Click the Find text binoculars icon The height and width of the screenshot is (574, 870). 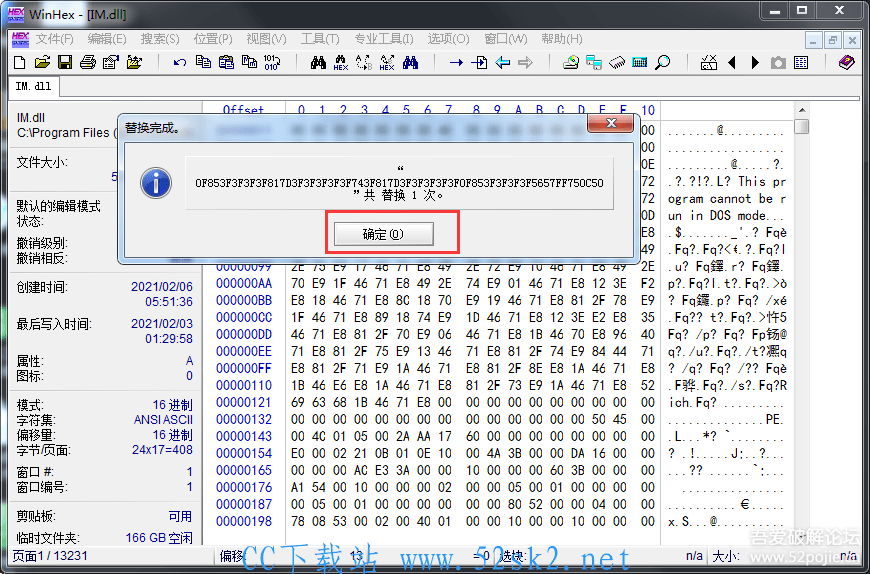click(x=318, y=63)
